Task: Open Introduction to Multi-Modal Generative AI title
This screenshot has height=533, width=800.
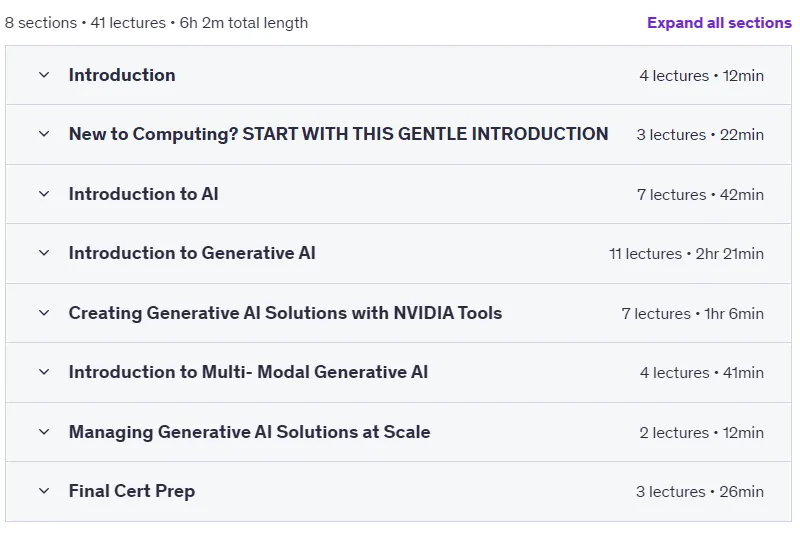Action: pyautogui.click(x=248, y=372)
